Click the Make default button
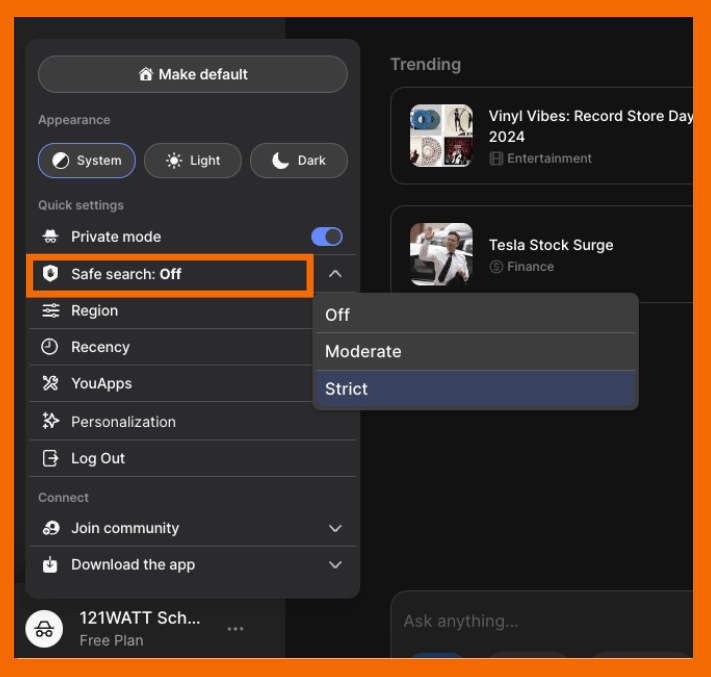This screenshot has height=677, width=711. 193,74
